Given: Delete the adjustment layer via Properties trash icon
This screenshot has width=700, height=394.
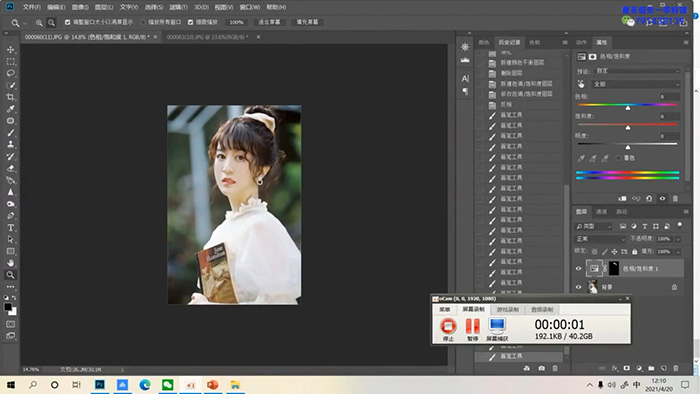Looking at the screenshot, I should pos(675,199).
